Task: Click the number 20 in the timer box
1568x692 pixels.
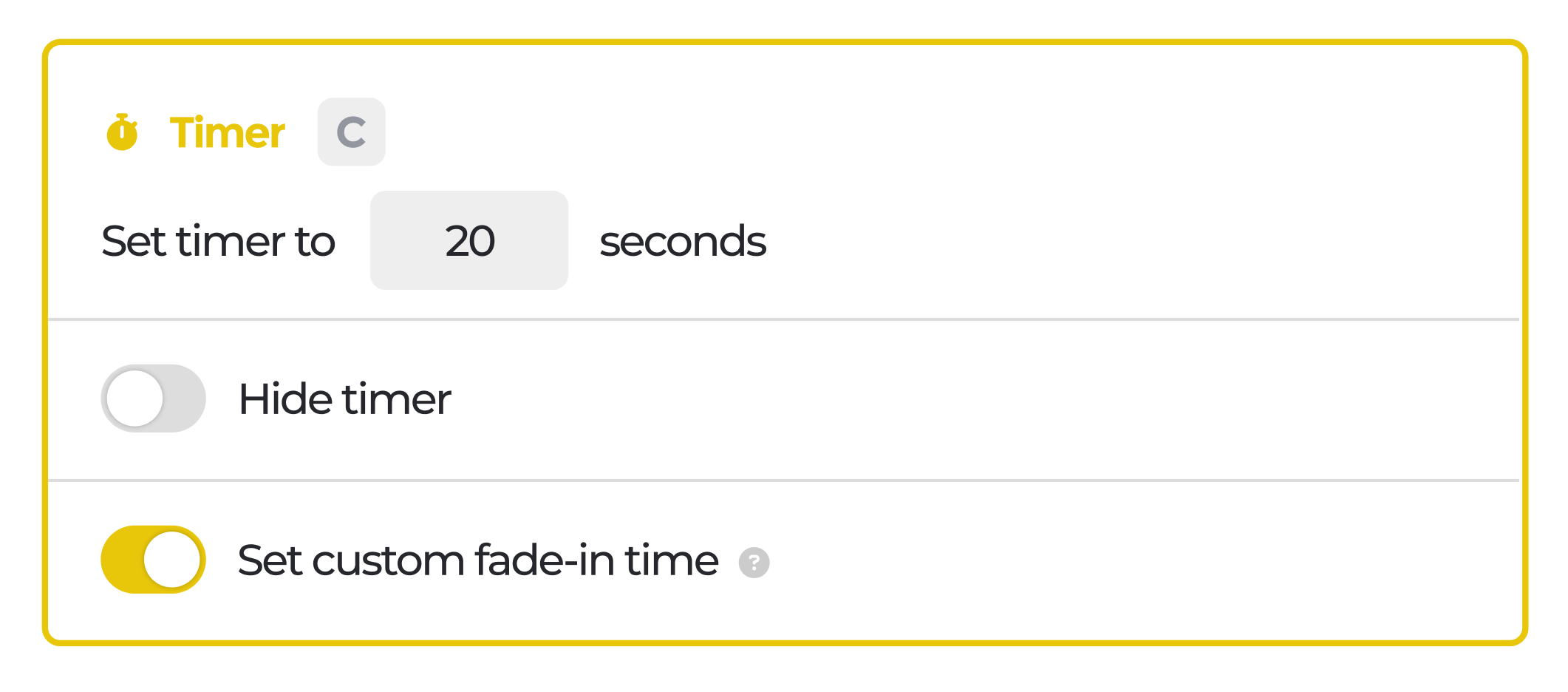Action: coord(470,241)
